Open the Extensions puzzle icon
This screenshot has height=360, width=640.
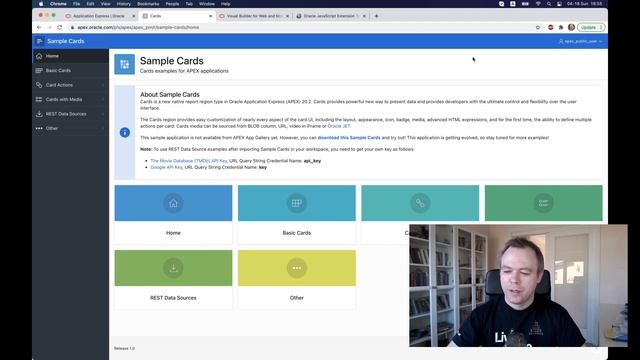pyautogui.click(x=561, y=27)
